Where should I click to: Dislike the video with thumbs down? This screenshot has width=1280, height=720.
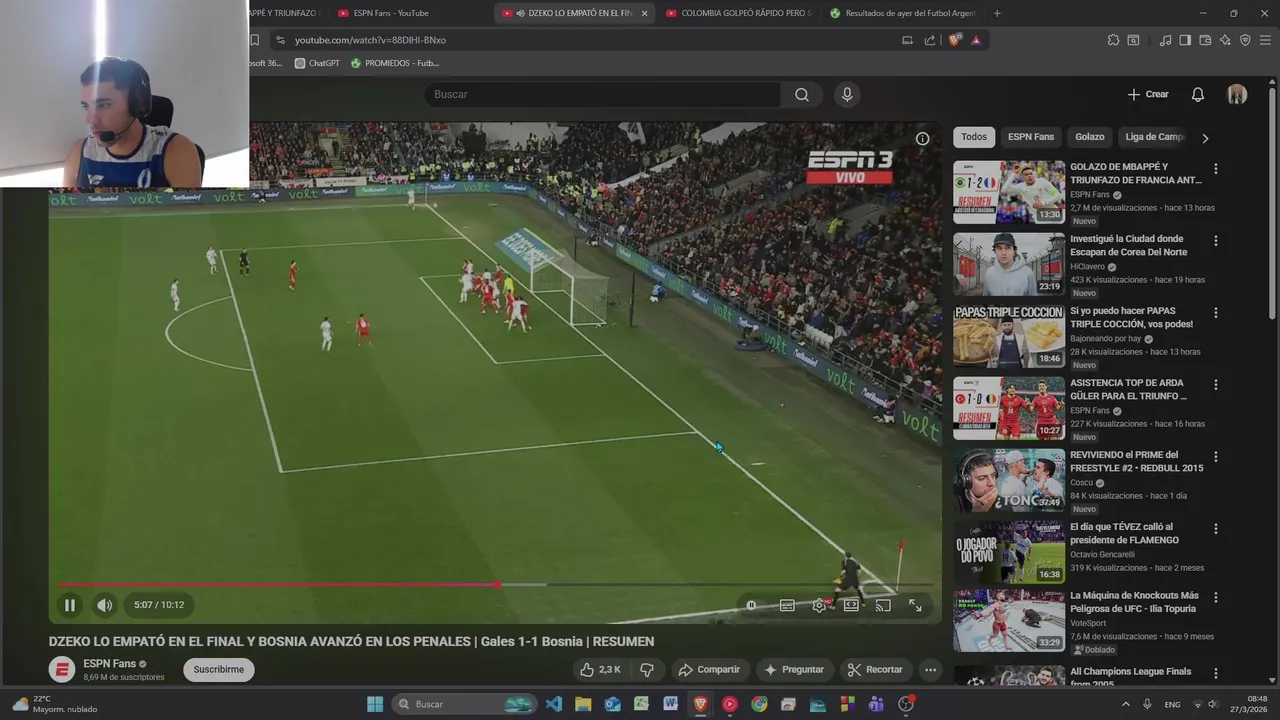click(x=647, y=670)
